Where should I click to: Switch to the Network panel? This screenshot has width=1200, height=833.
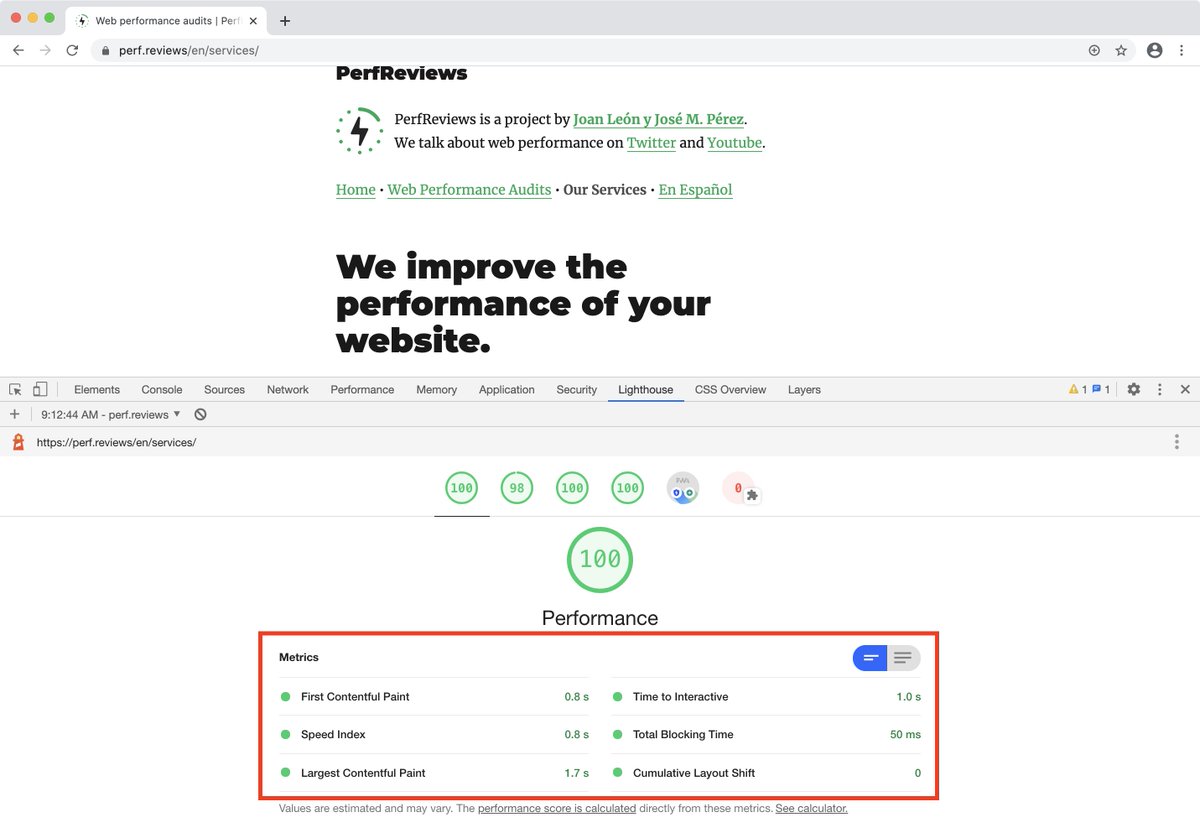(x=287, y=389)
